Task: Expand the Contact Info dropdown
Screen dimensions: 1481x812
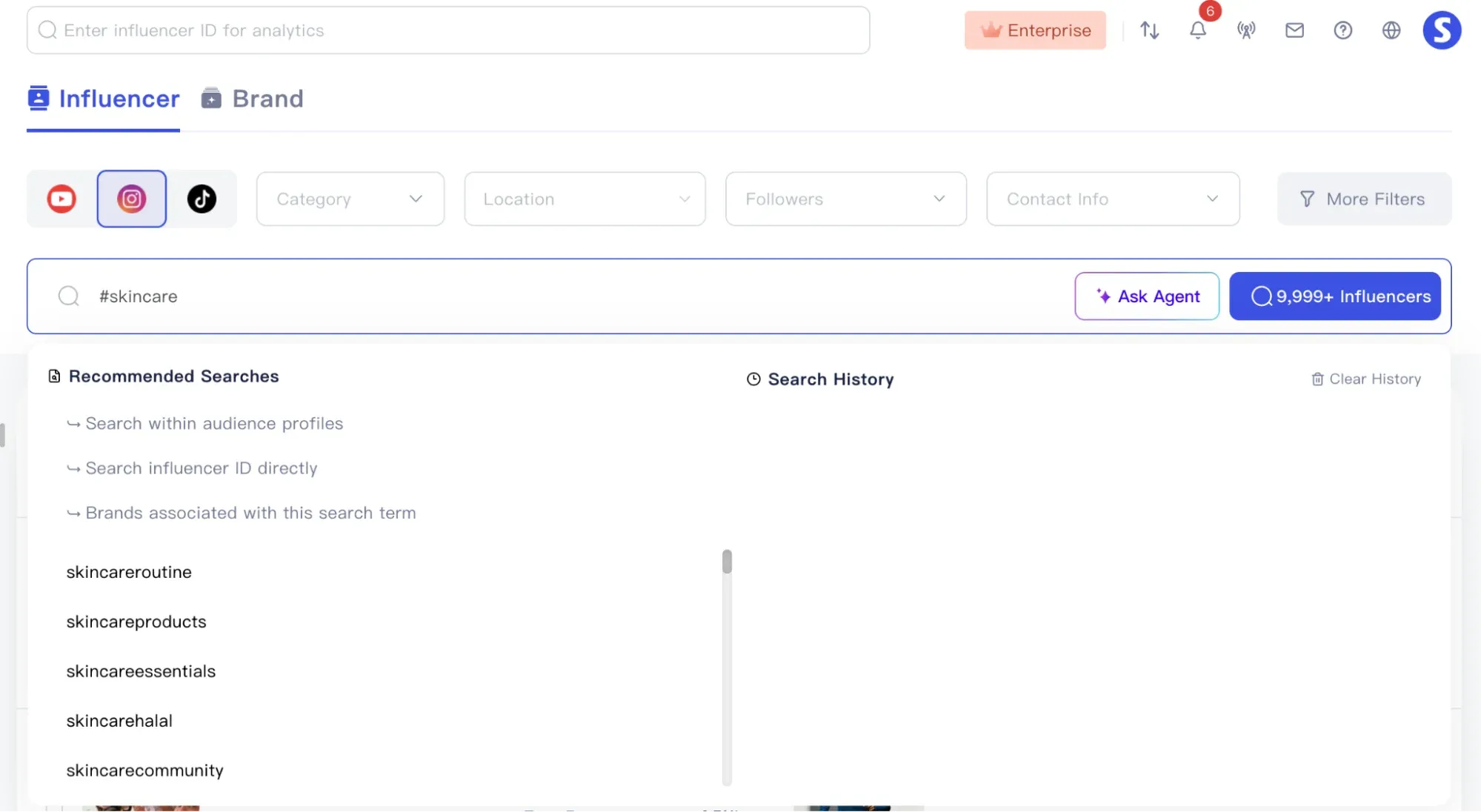Action: pyautogui.click(x=1113, y=199)
